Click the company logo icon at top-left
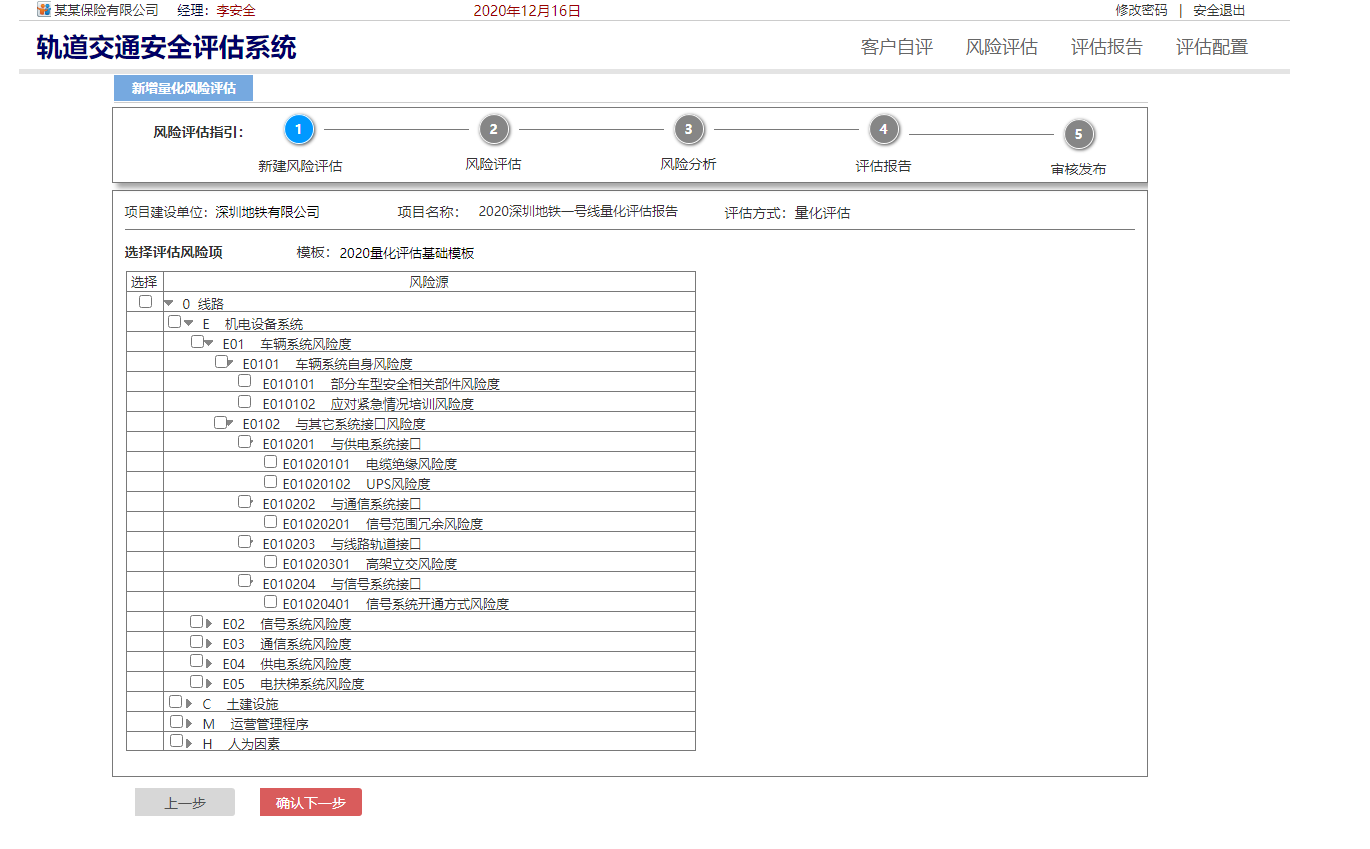Screen dimensions: 1370x849 (x=44, y=10)
